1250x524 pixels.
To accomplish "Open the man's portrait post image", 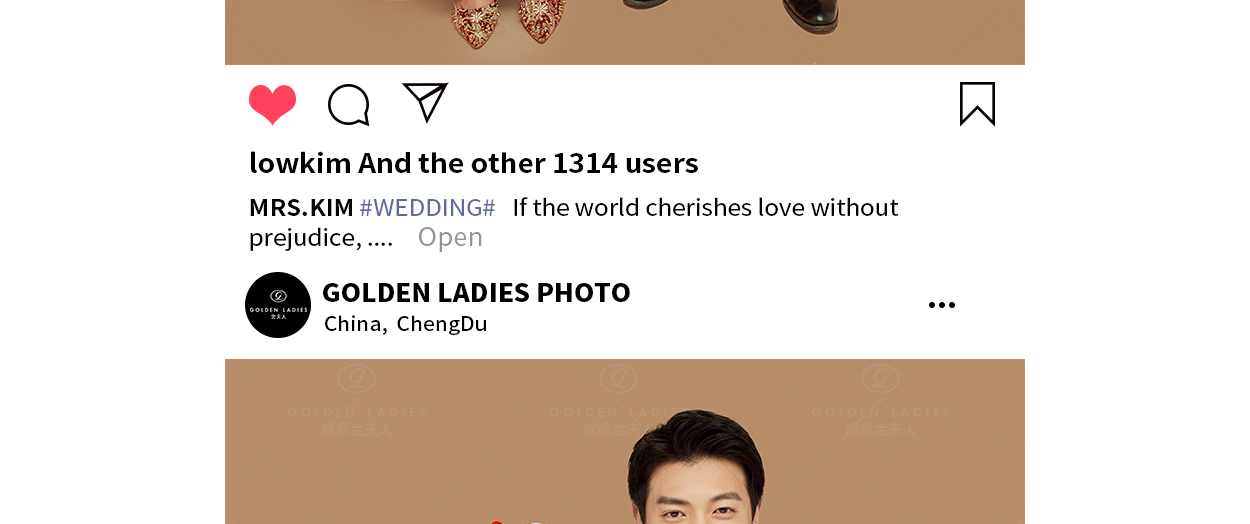I will tap(625, 441).
